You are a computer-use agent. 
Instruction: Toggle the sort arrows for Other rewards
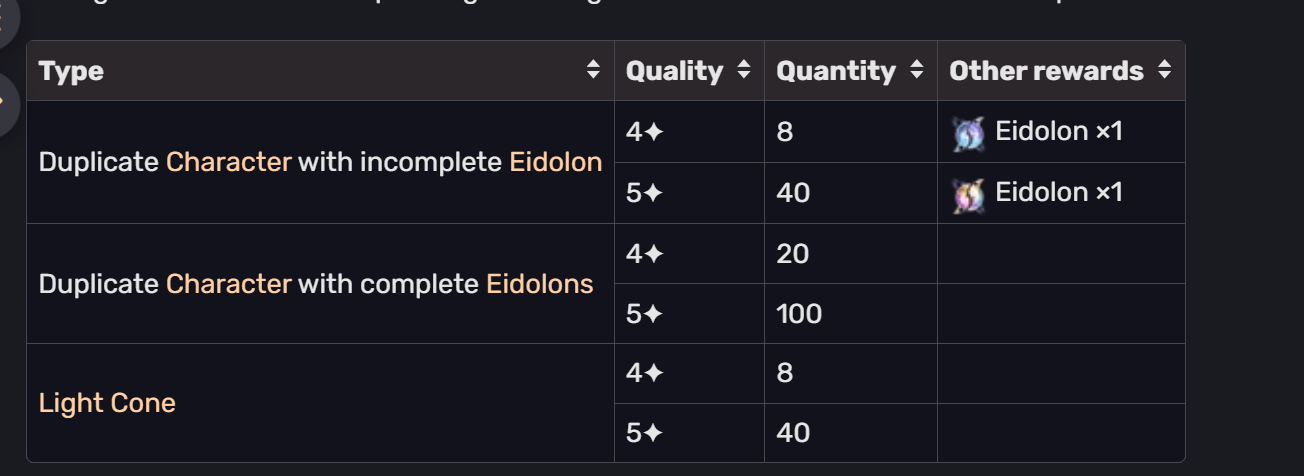click(1164, 71)
